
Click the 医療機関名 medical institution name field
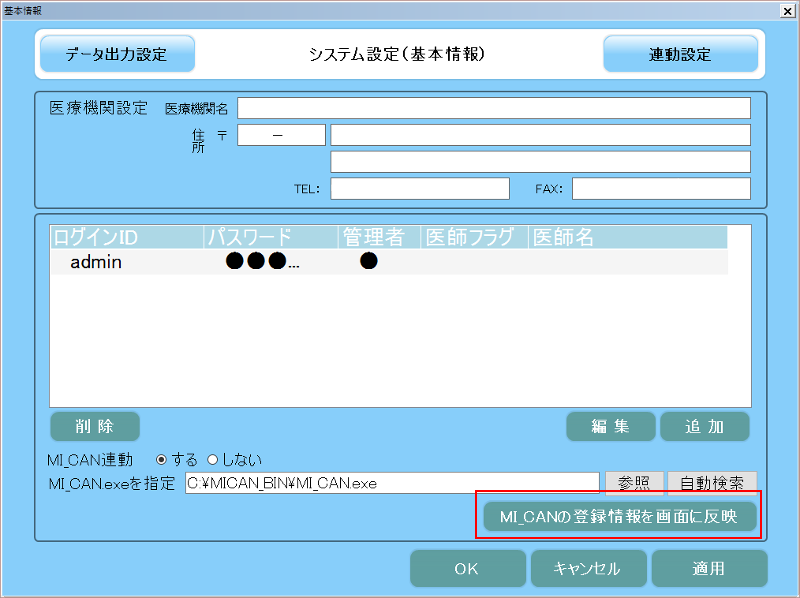[495, 107]
